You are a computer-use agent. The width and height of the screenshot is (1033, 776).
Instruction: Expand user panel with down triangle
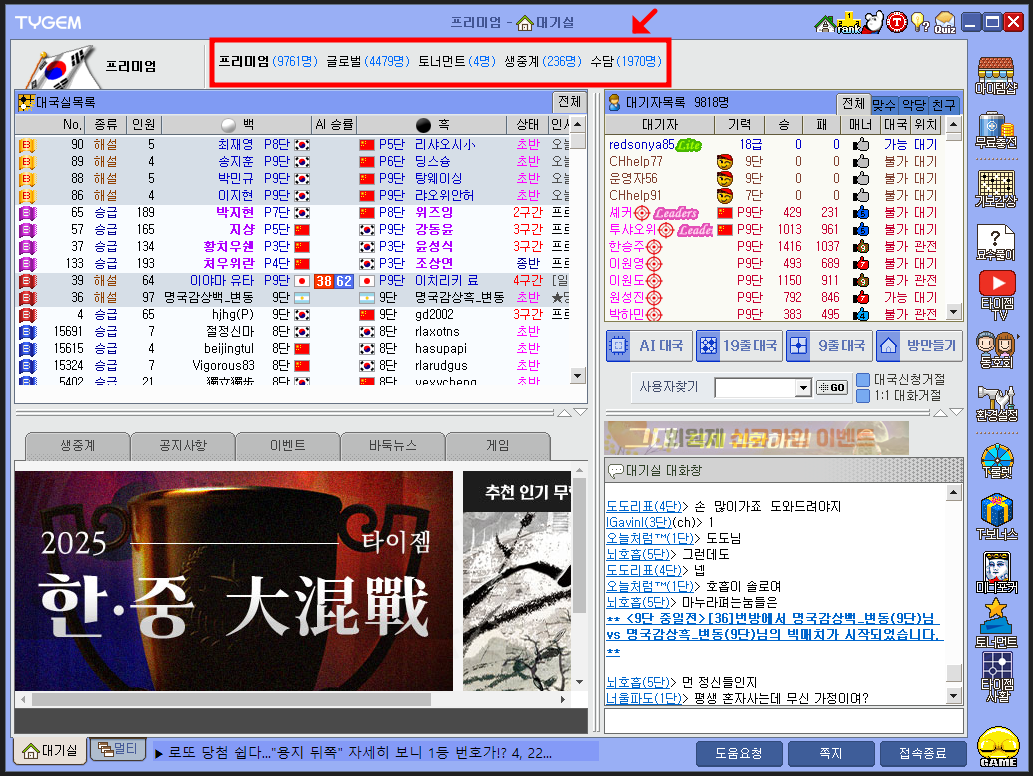(x=957, y=412)
